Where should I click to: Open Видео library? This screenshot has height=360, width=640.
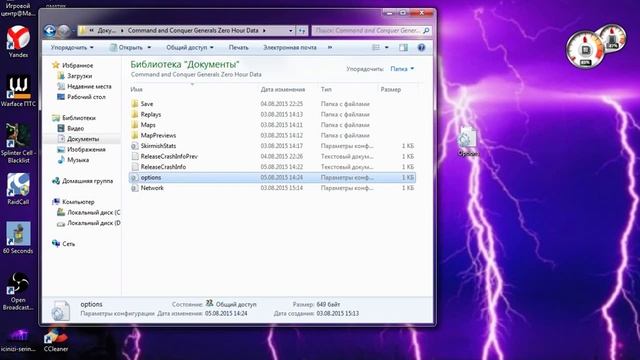pos(75,129)
